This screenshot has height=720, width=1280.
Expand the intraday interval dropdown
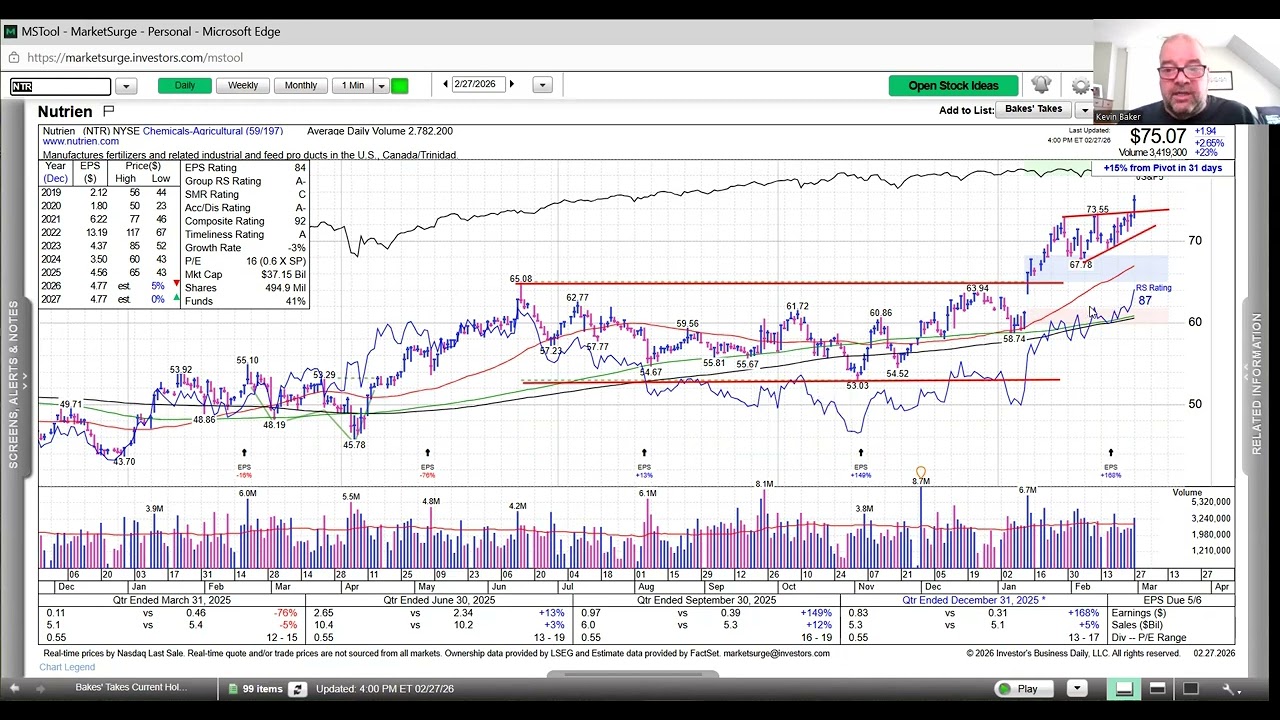coord(381,86)
